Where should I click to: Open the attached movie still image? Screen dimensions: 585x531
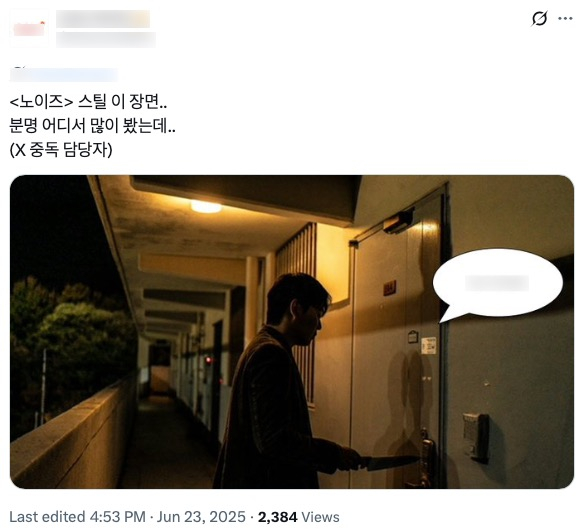point(292,331)
